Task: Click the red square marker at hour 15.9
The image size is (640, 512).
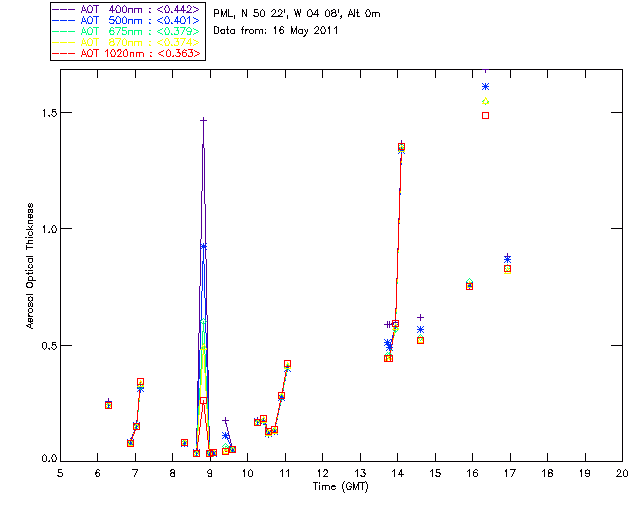Action: pos(469,287)
